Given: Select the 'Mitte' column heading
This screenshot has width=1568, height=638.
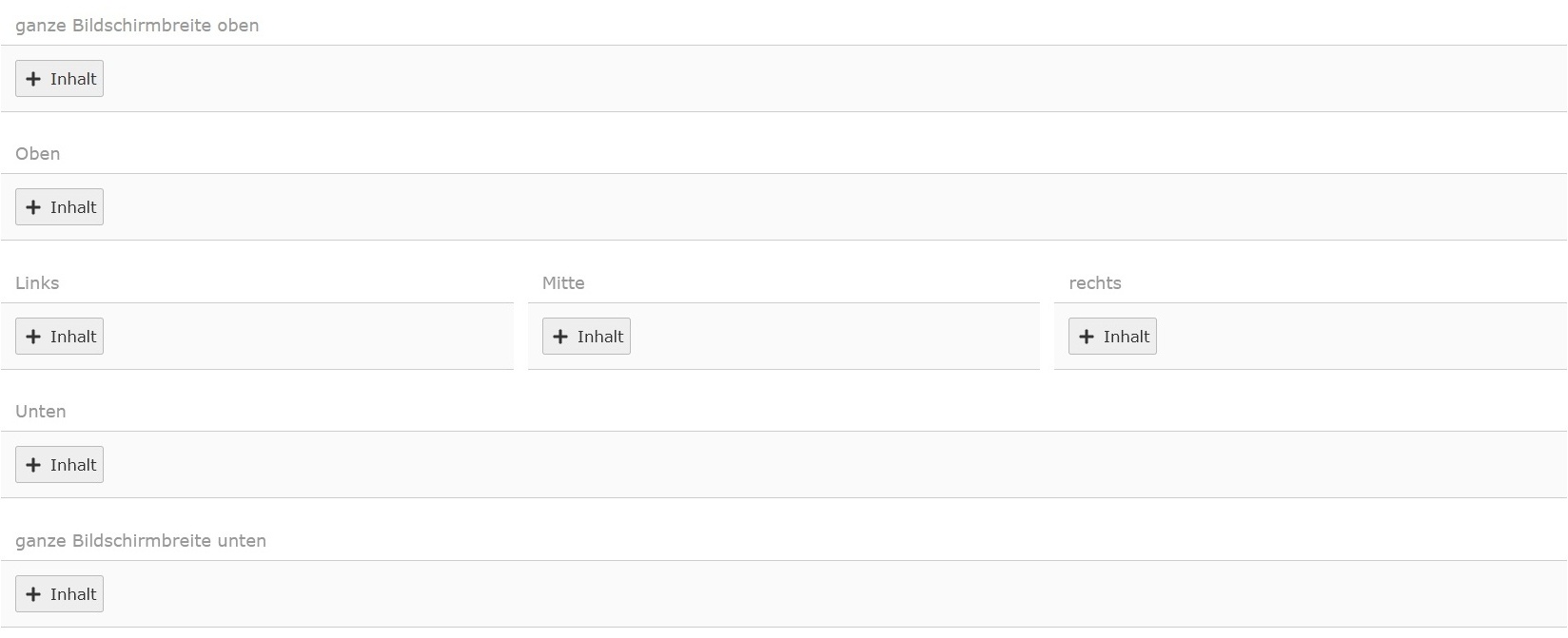Looking at the screenshot, I should pos(563,283).
